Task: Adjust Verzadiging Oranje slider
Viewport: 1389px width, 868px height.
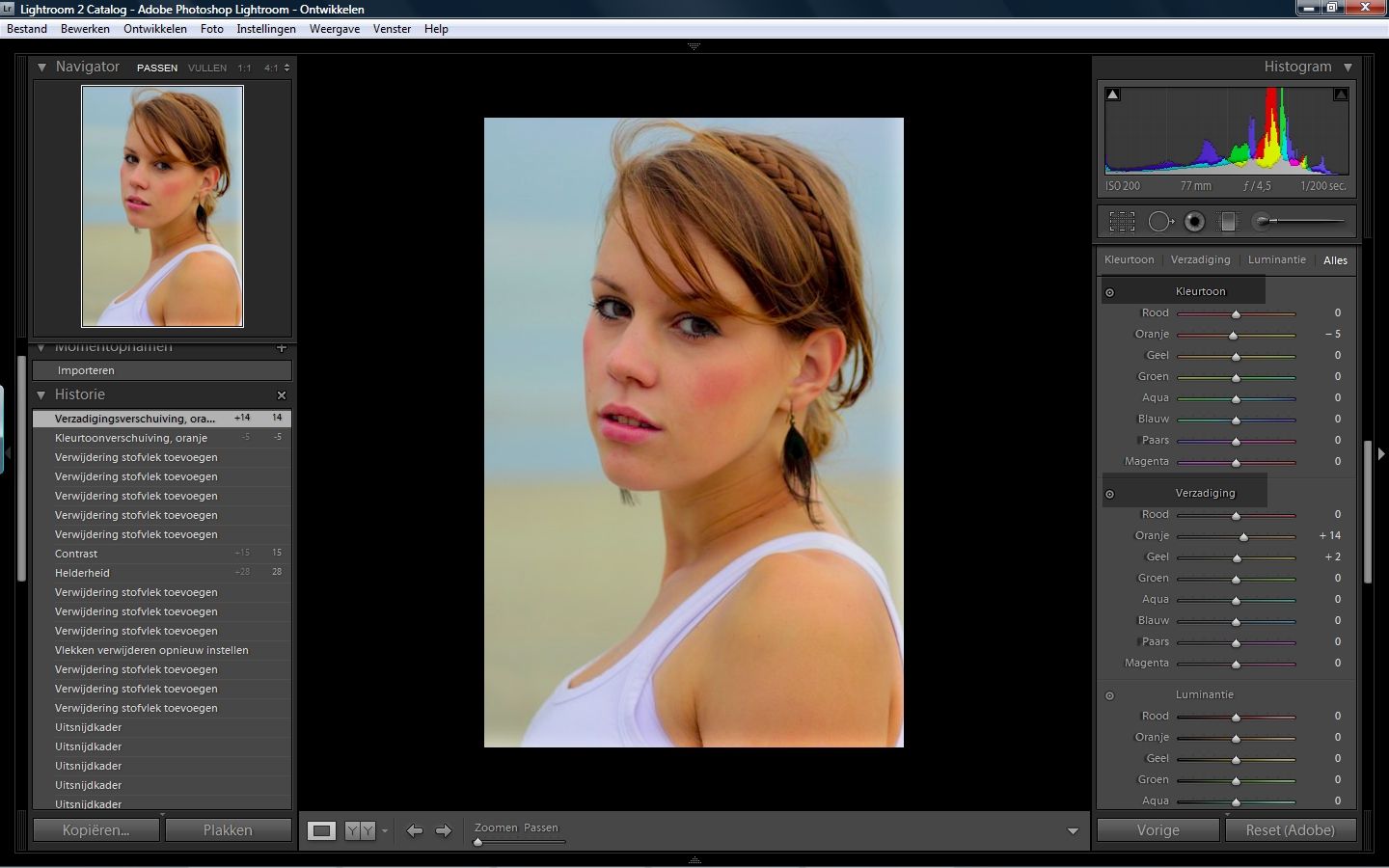Action: click(x=1243, y=537)
